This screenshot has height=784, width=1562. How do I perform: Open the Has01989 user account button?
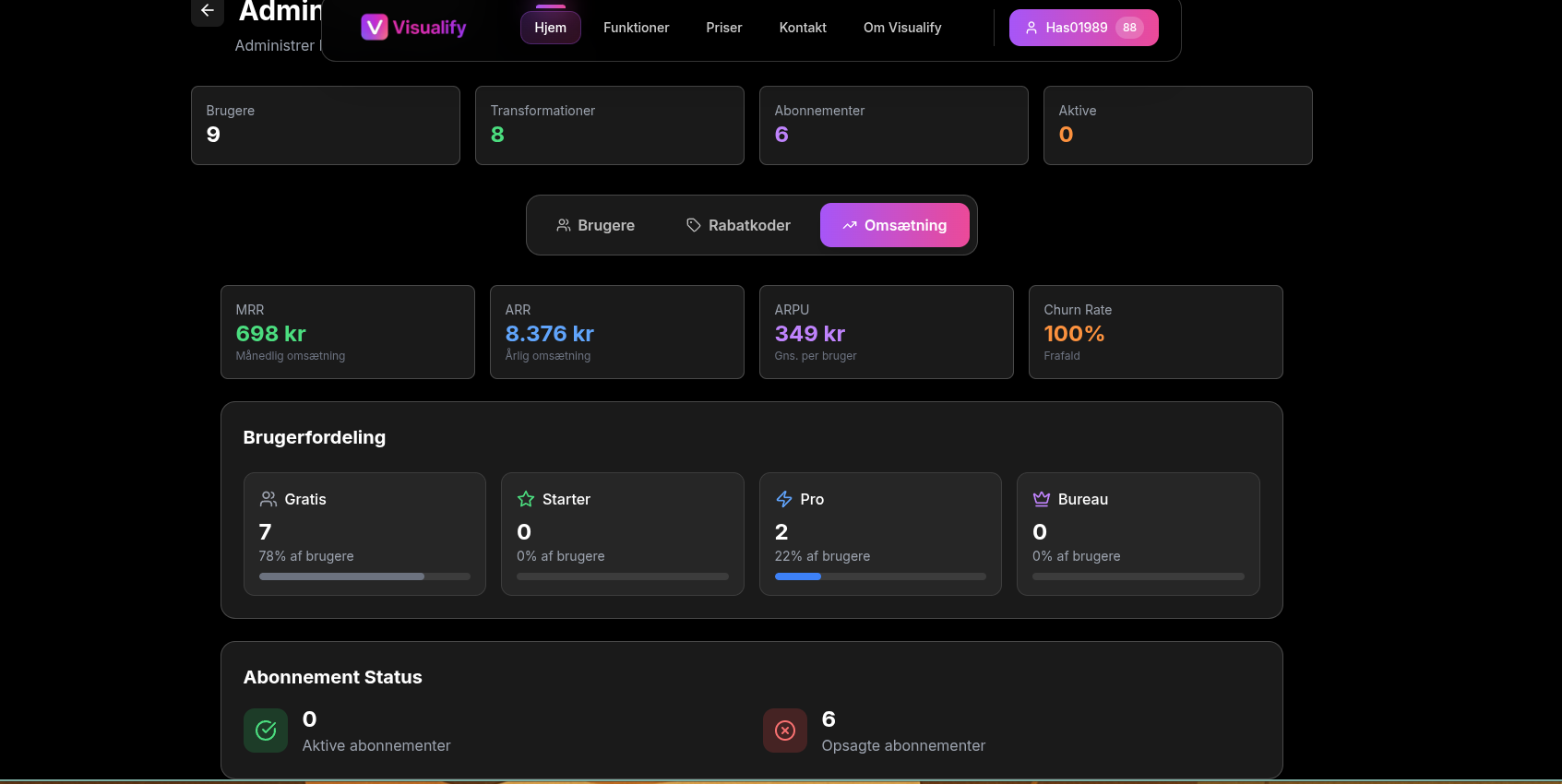[1083, 28]
